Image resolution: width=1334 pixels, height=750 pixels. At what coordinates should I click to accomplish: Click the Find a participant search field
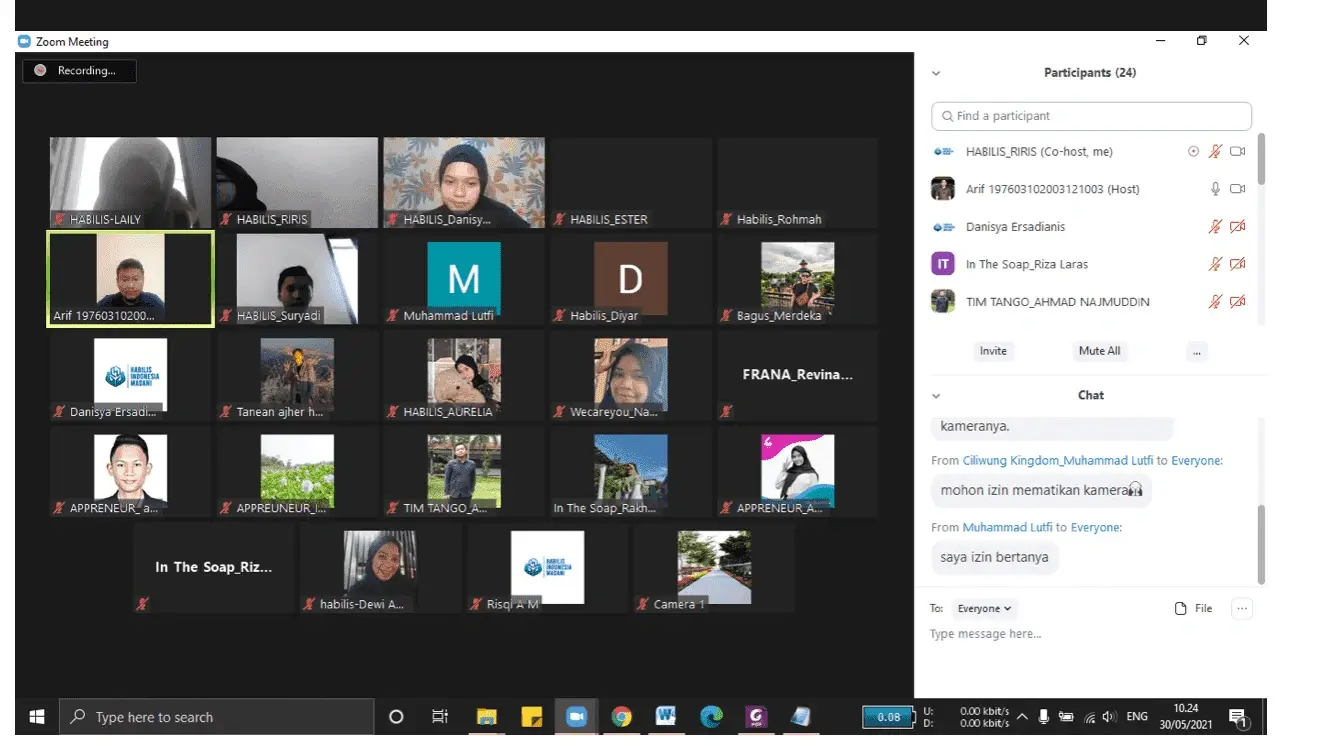coord(1091,116)
